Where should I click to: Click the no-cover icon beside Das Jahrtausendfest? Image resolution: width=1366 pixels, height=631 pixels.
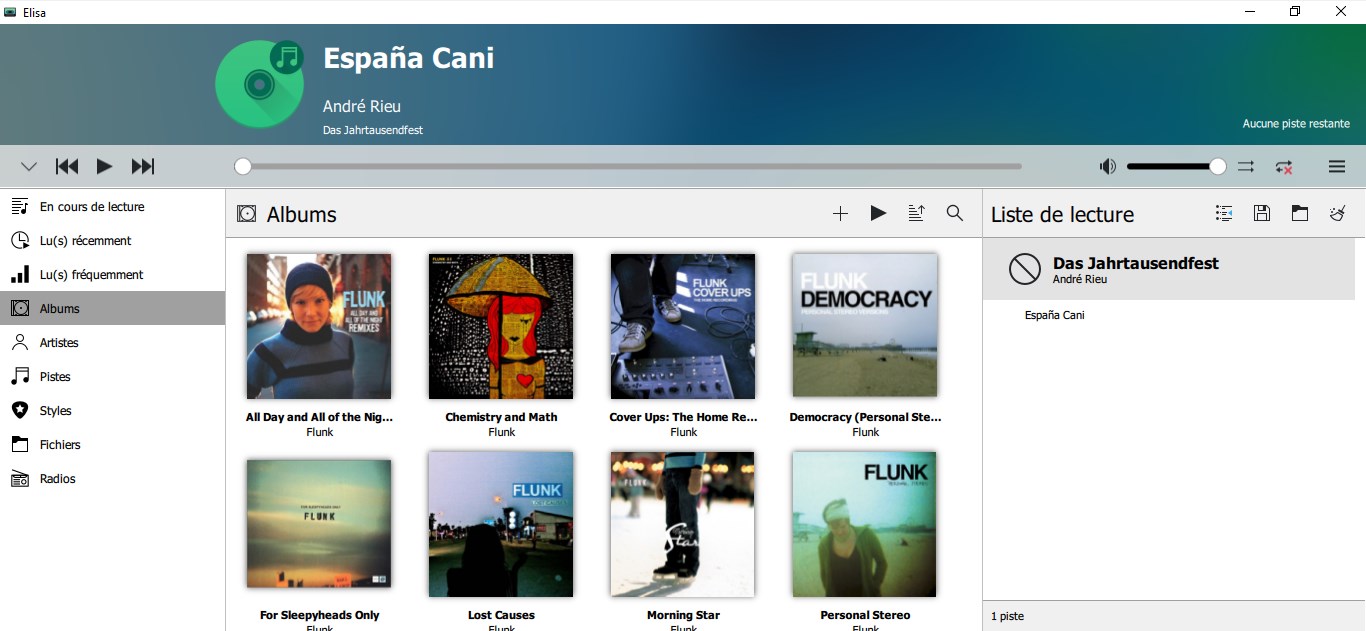click(x=1025, y=269)
